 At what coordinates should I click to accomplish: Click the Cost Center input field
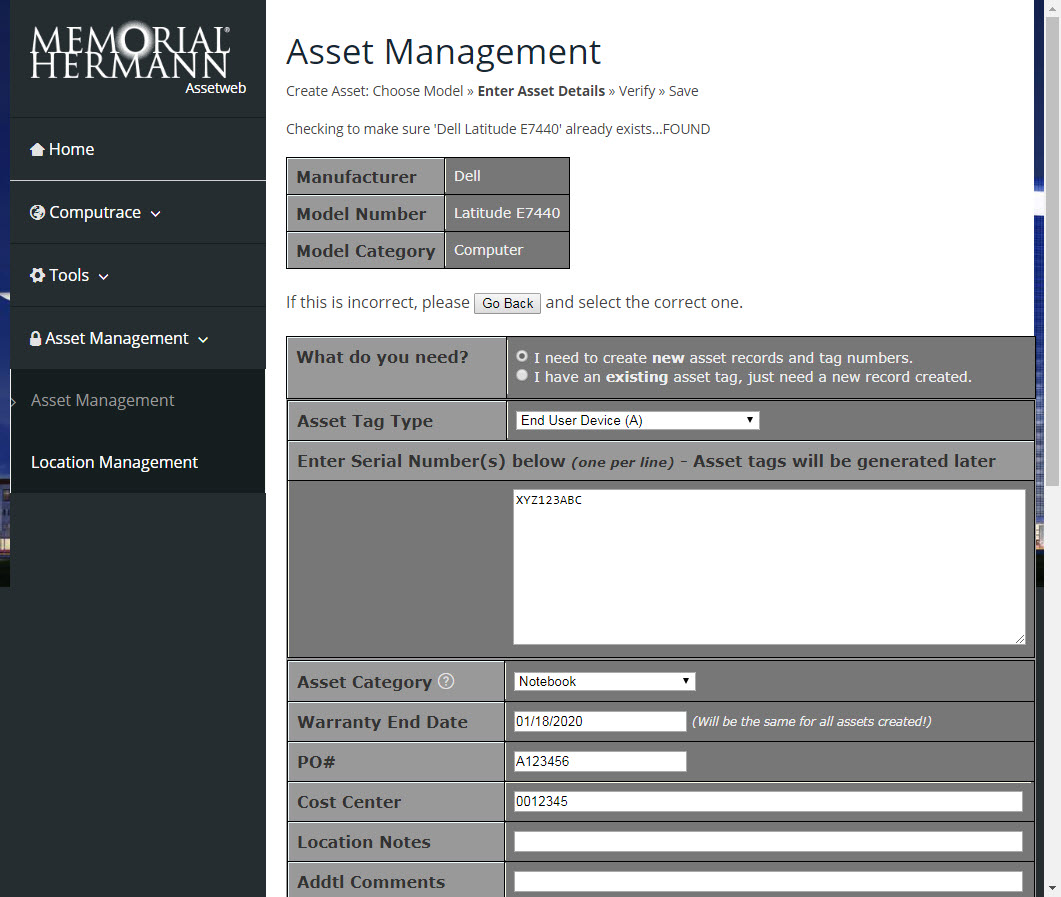(768, 802)
